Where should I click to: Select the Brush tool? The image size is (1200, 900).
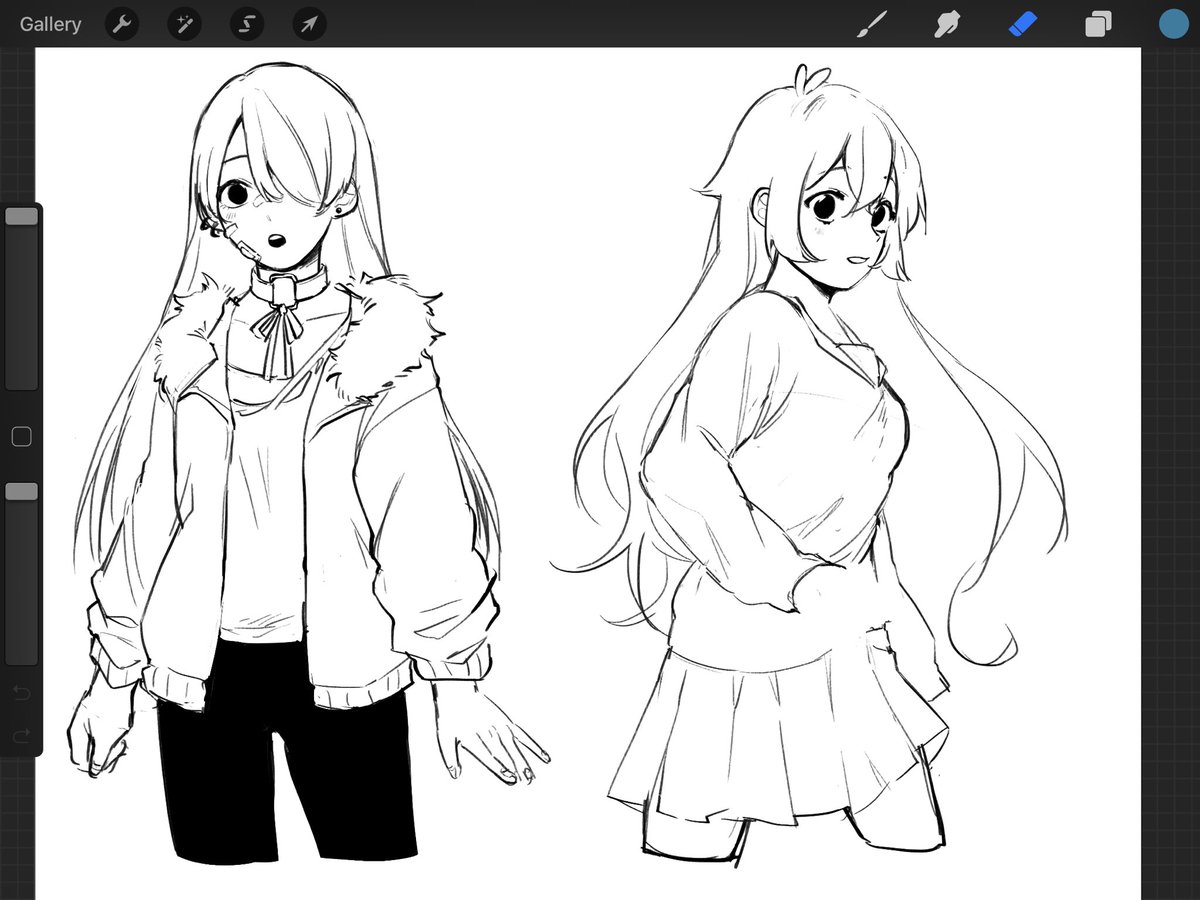873,24
